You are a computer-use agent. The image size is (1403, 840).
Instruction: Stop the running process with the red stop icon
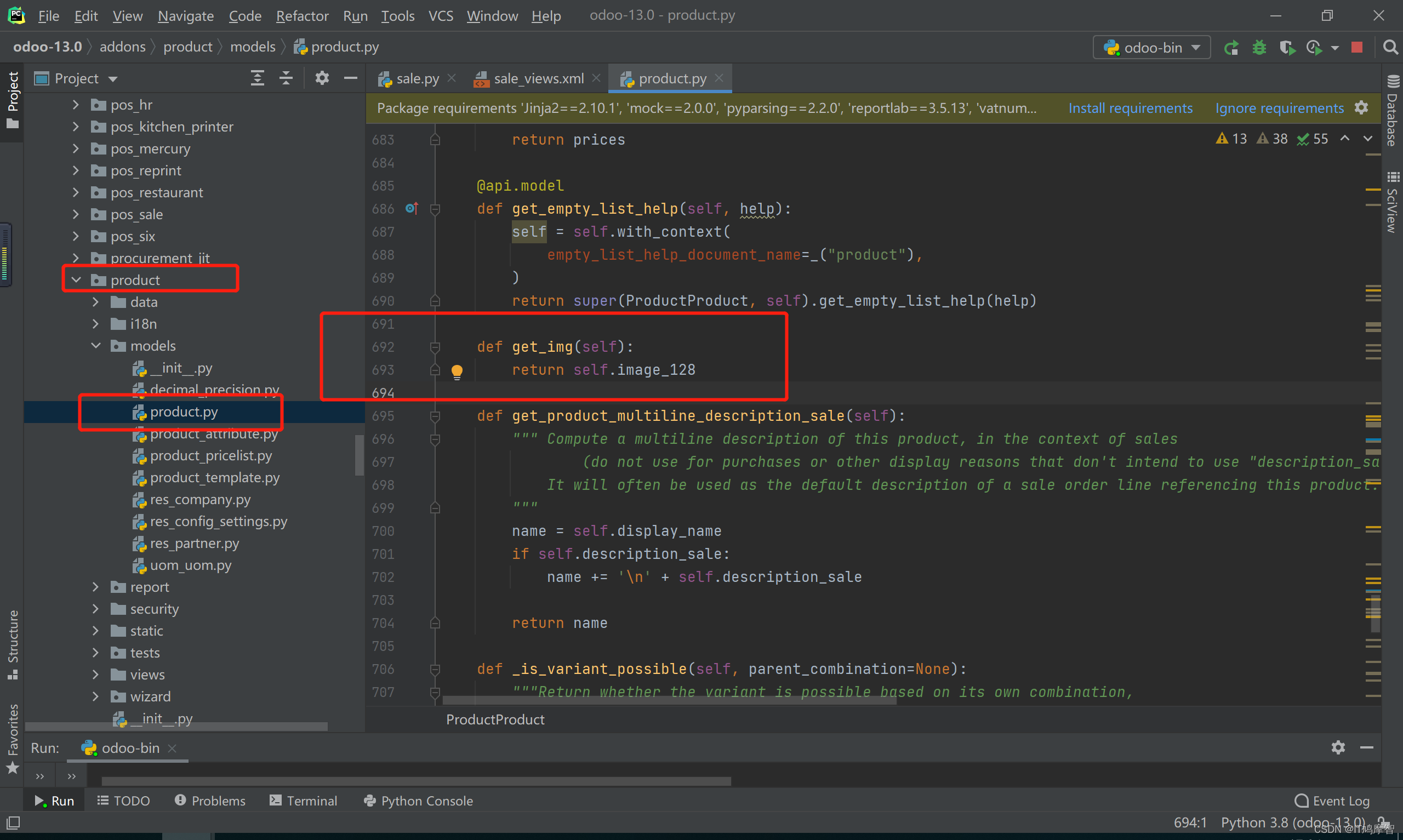(1356, 48)
